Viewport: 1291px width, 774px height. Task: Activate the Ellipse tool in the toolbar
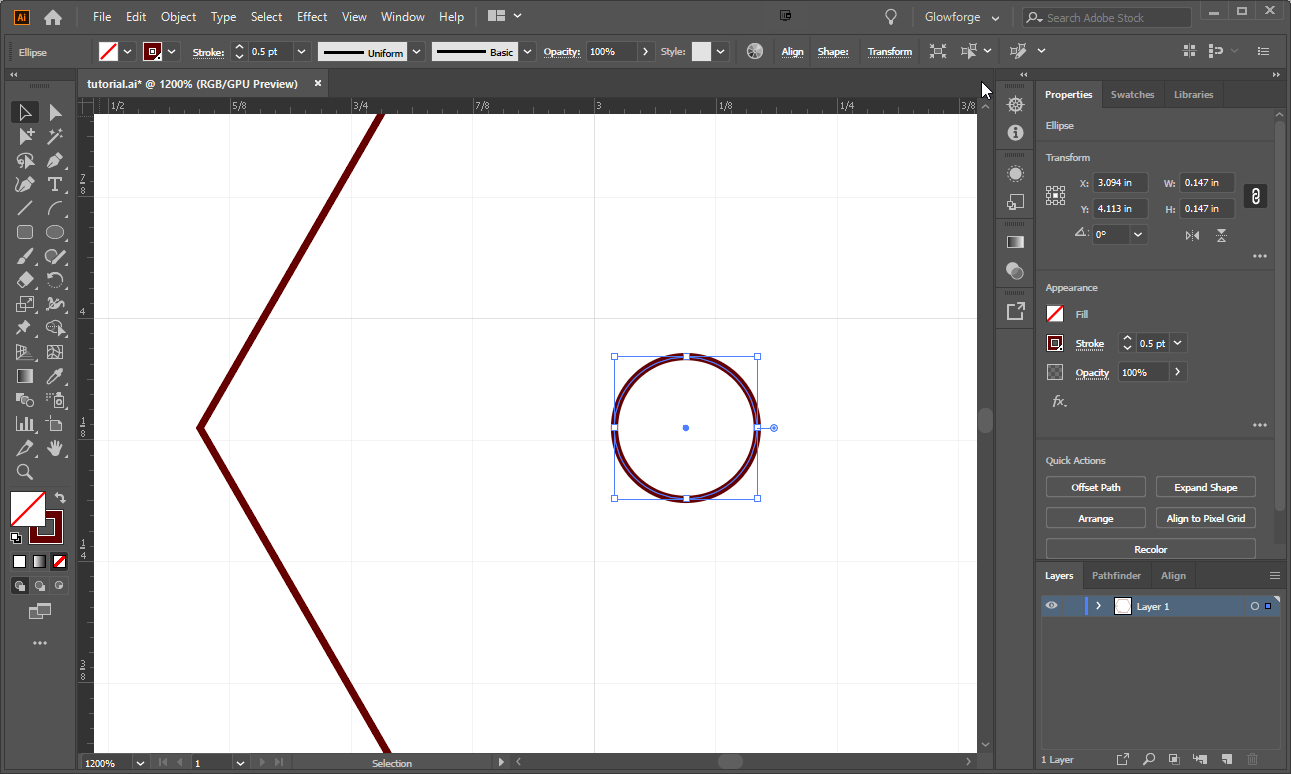[x=55, y=232]
